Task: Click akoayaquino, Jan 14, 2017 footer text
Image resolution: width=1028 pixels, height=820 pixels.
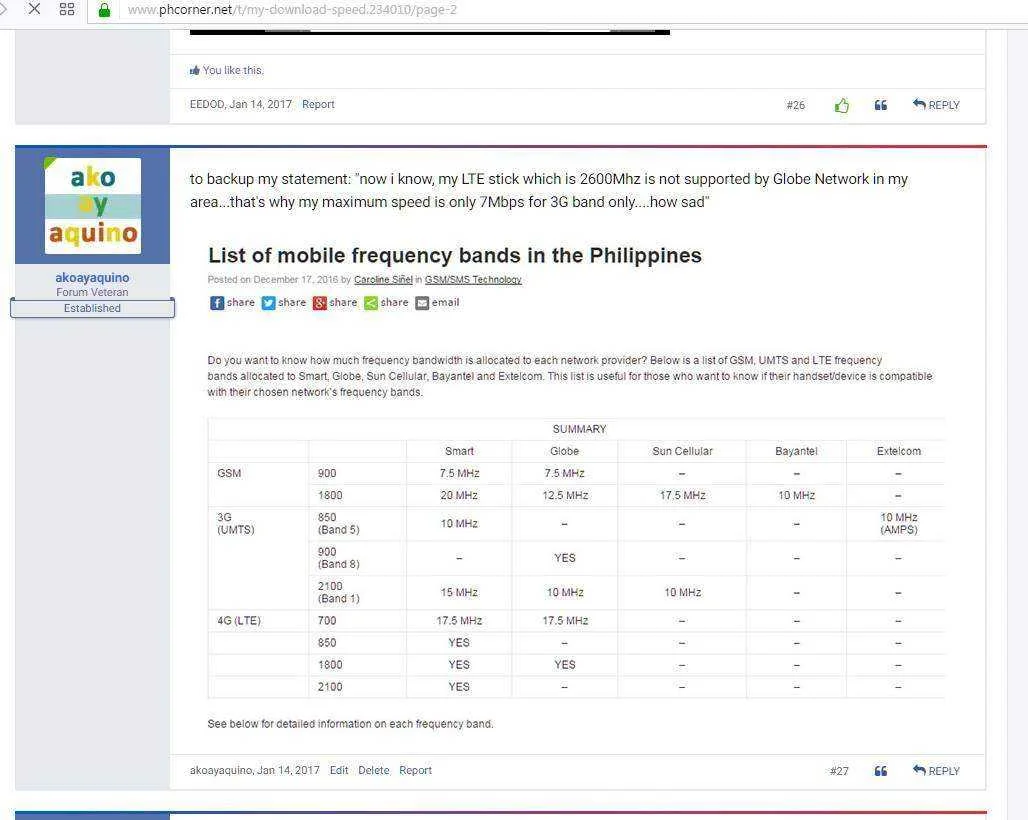Action: (255, 770)
